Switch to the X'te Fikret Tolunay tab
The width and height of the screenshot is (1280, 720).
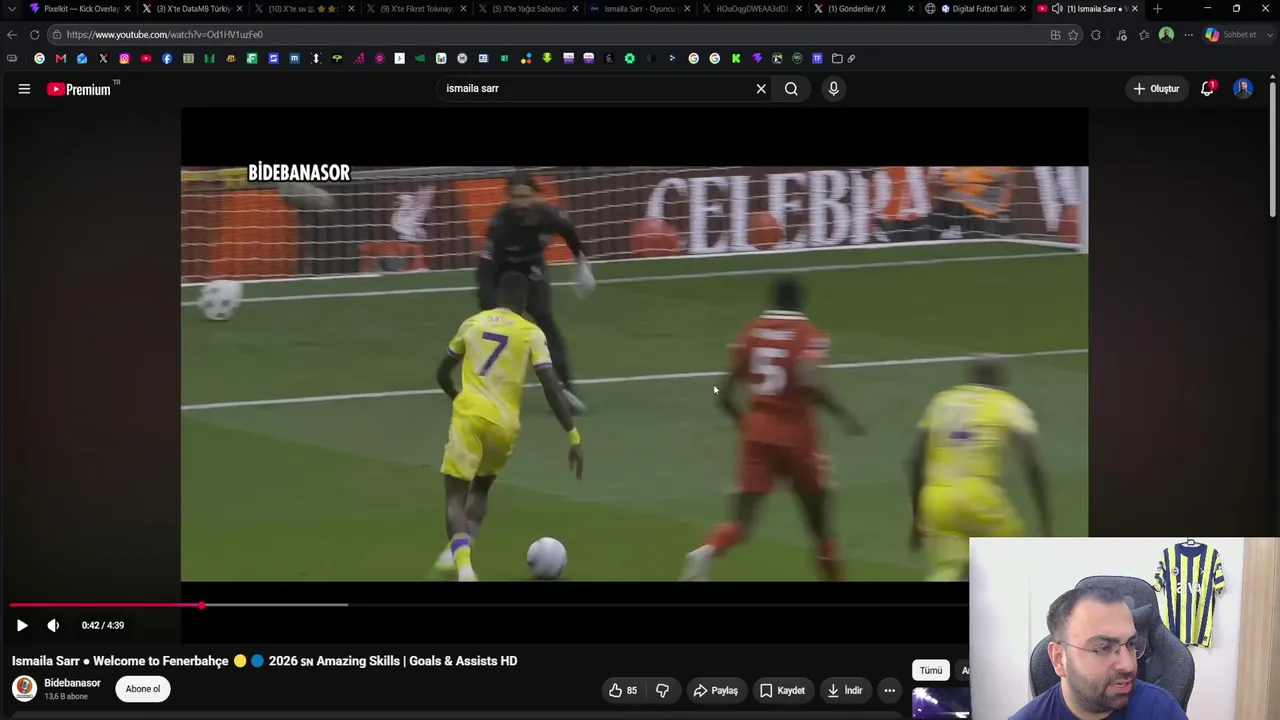[416, 9]
